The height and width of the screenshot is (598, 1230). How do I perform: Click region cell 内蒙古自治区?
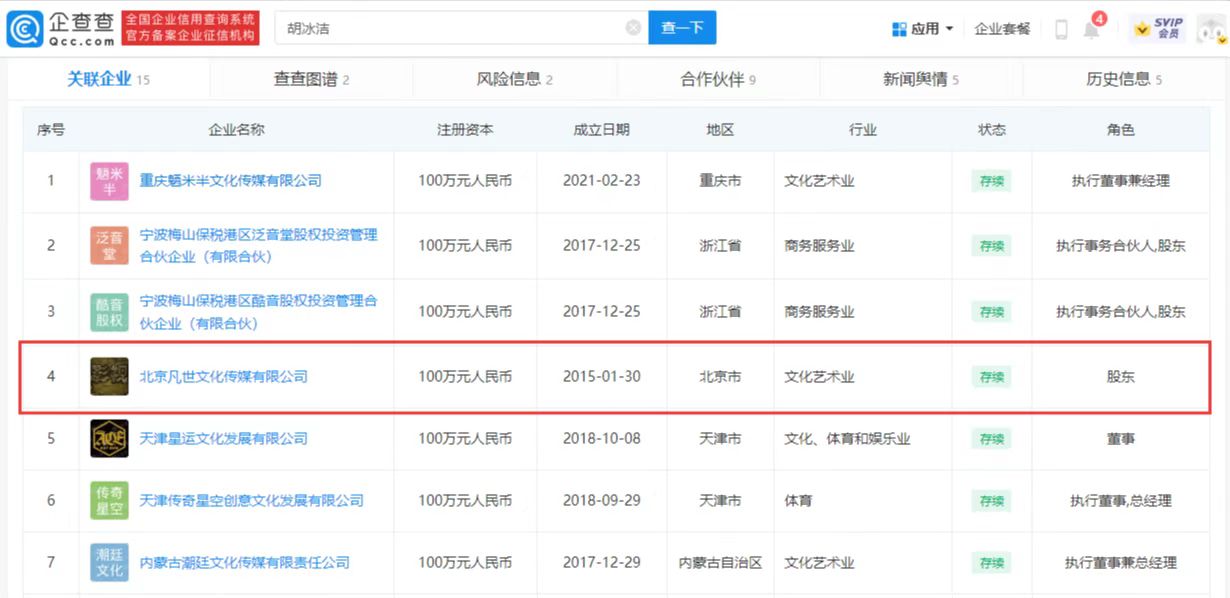pos(720,563)
